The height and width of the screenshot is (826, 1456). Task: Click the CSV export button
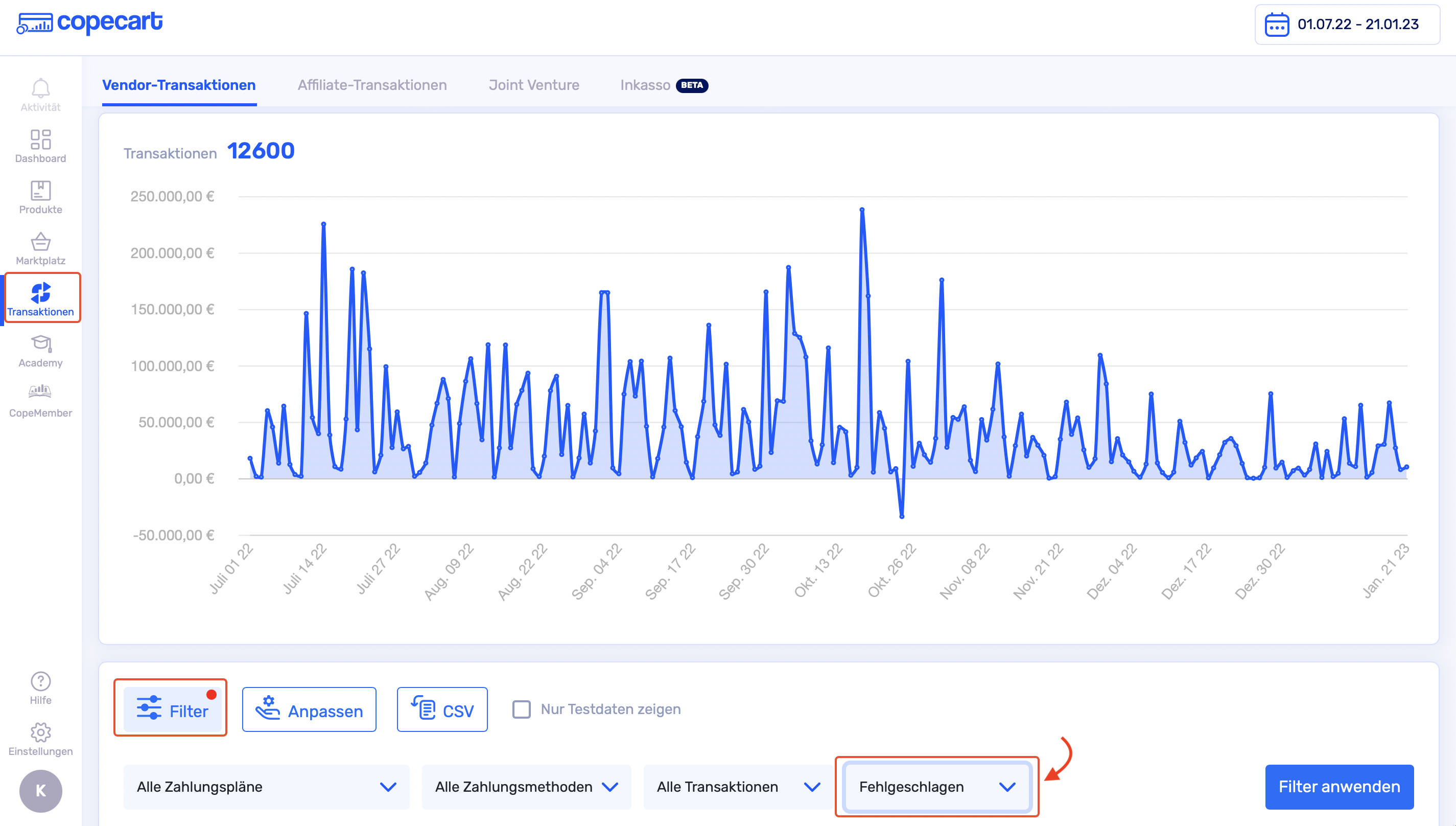pos(442,709)
